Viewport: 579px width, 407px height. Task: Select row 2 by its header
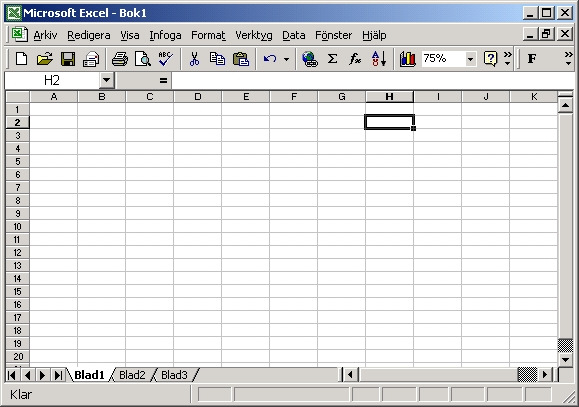coord(17,122)
